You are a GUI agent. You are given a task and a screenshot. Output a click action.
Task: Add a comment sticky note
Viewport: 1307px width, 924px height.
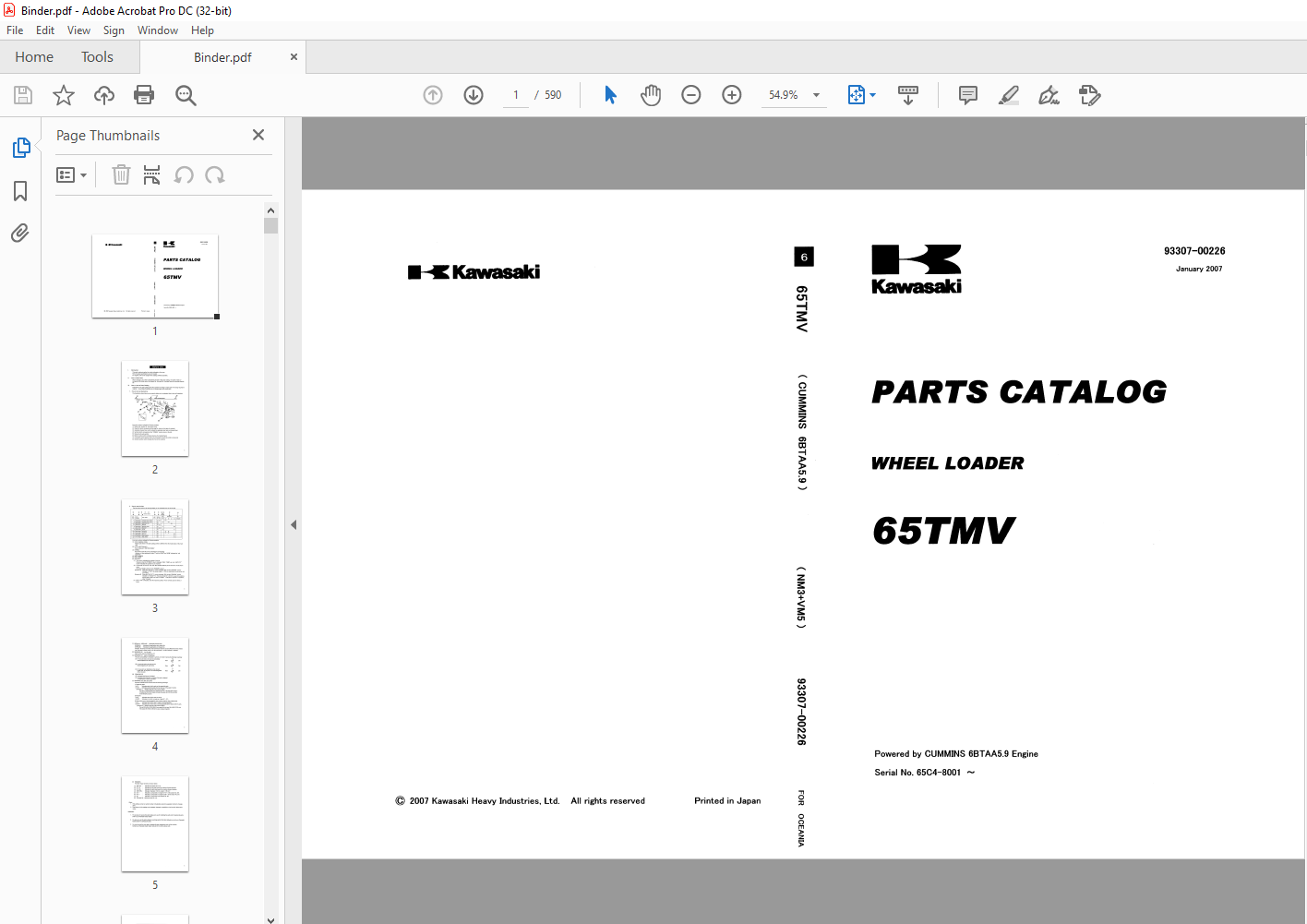968,95
